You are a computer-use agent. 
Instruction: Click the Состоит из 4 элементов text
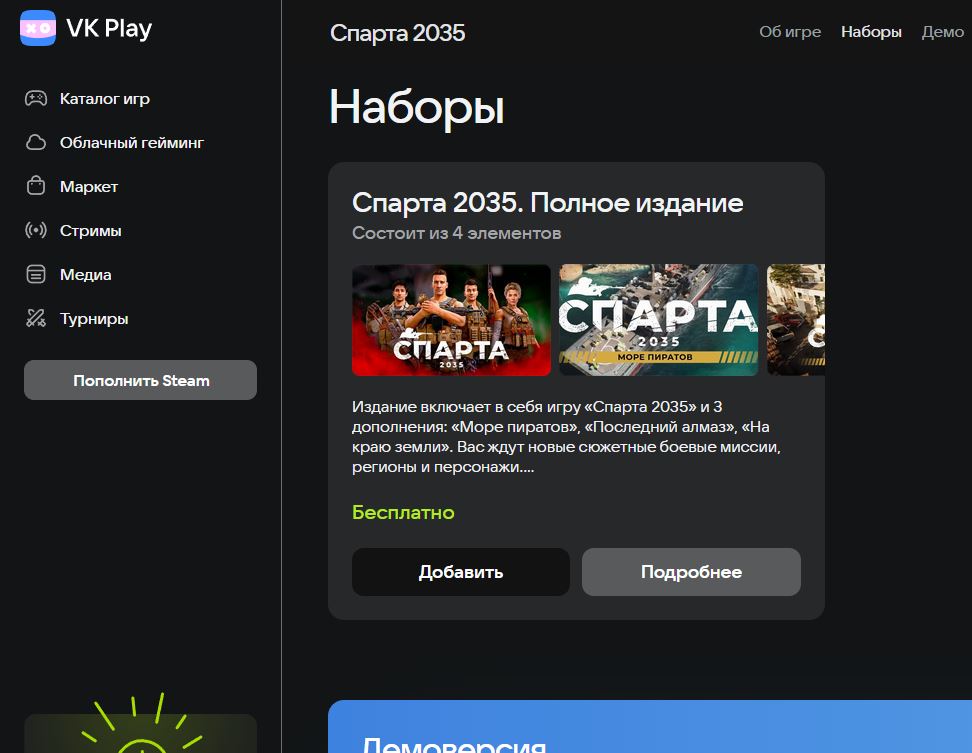click(x=456, y=233)
